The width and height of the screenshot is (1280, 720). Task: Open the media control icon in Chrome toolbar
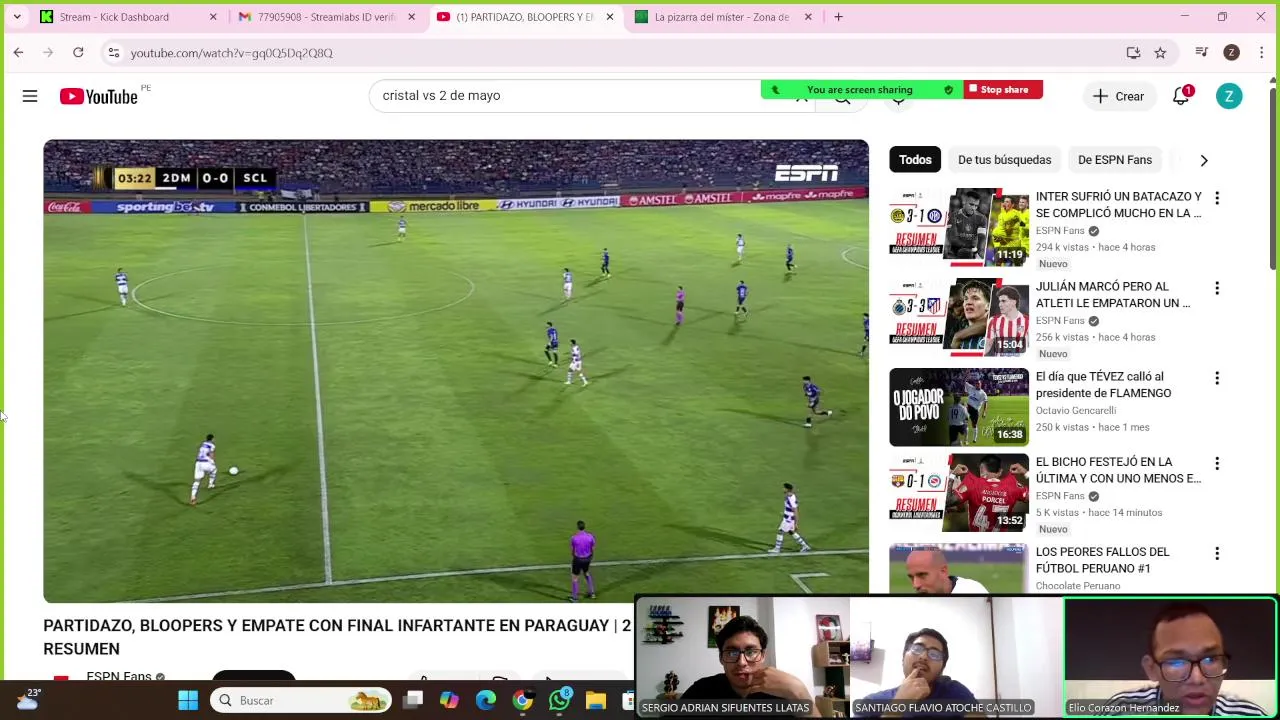point(1202,52)
